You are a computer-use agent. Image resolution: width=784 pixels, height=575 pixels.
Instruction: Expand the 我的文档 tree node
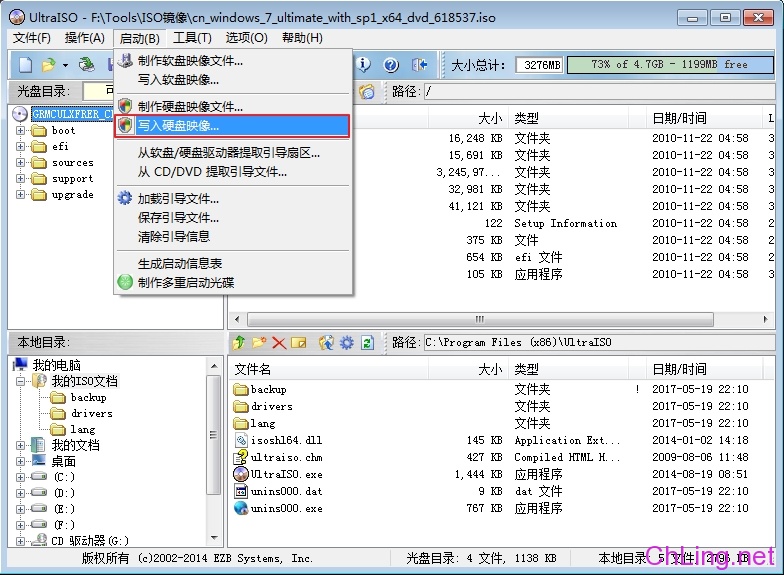(20, 445)
